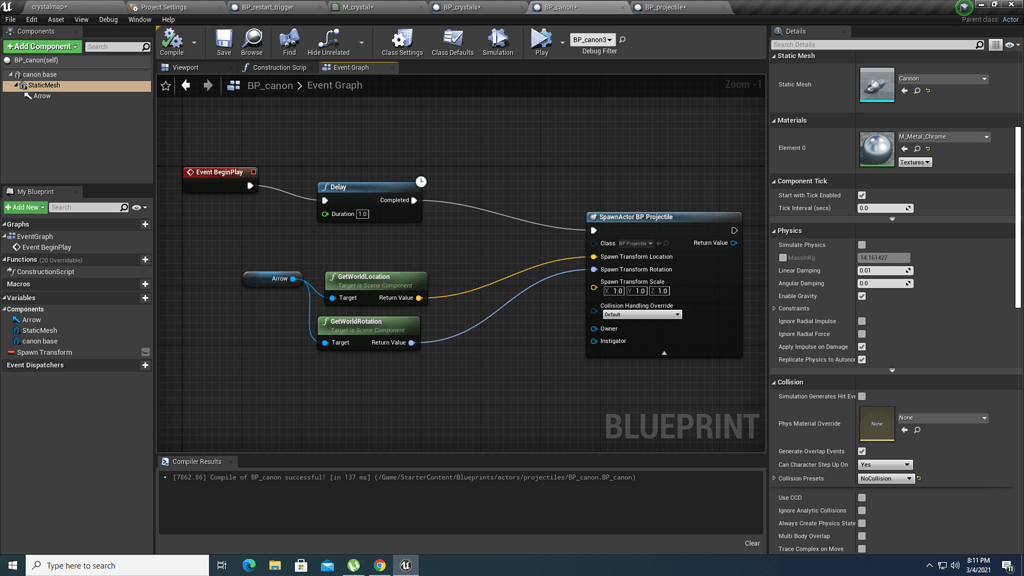Click the Save blueprint icon
Viewport: 1024px width, 576px height.
pos(224,41)
